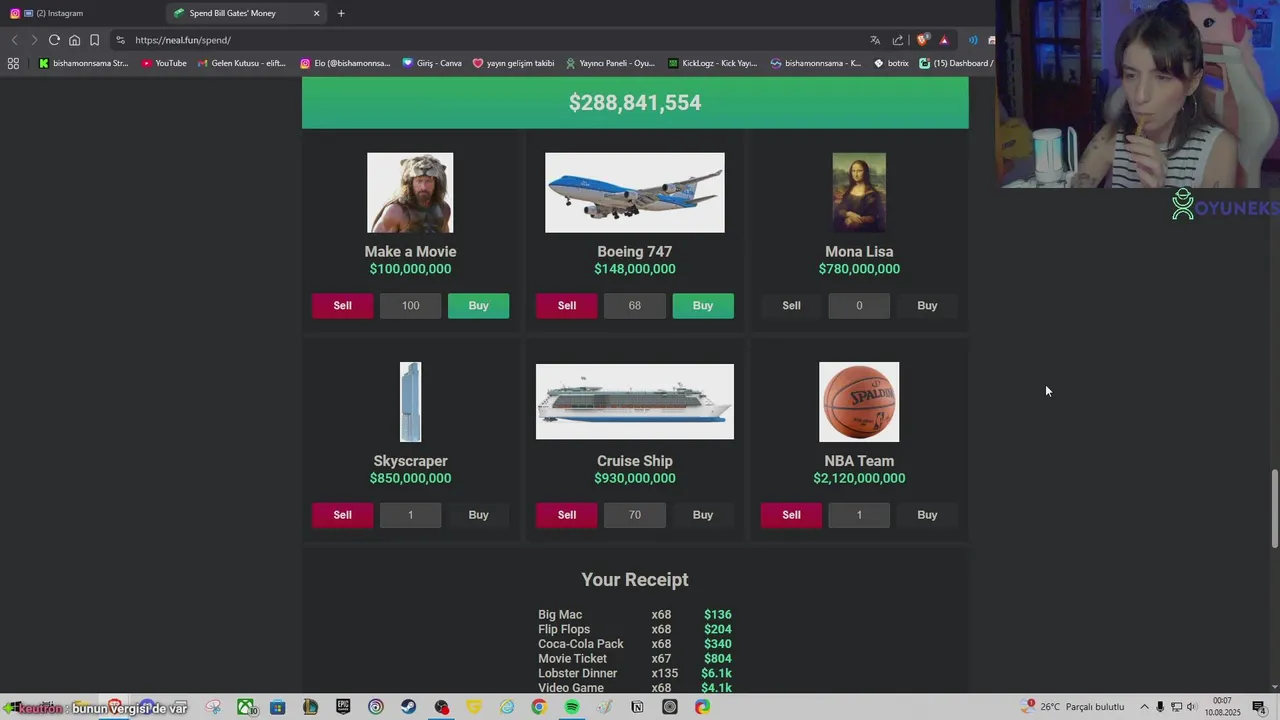Image resolution: width=1280 pixels, height=720 pixels.
Task: Open the volume control in system tray
Action: click(x=1192, y=707)
